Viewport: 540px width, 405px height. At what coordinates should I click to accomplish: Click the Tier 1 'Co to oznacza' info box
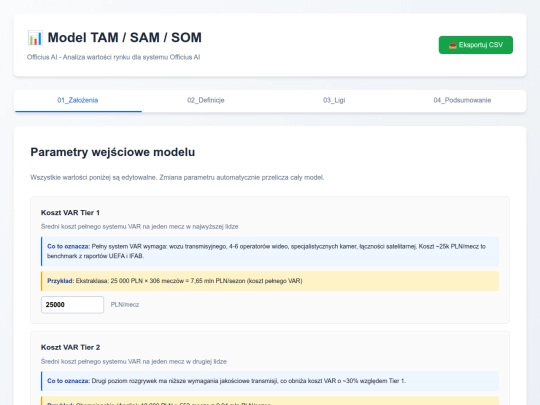pos(270,251)
